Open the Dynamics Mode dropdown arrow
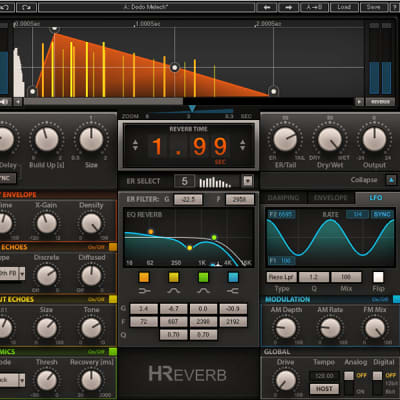The image size is (400, 400). coord(22,380)
